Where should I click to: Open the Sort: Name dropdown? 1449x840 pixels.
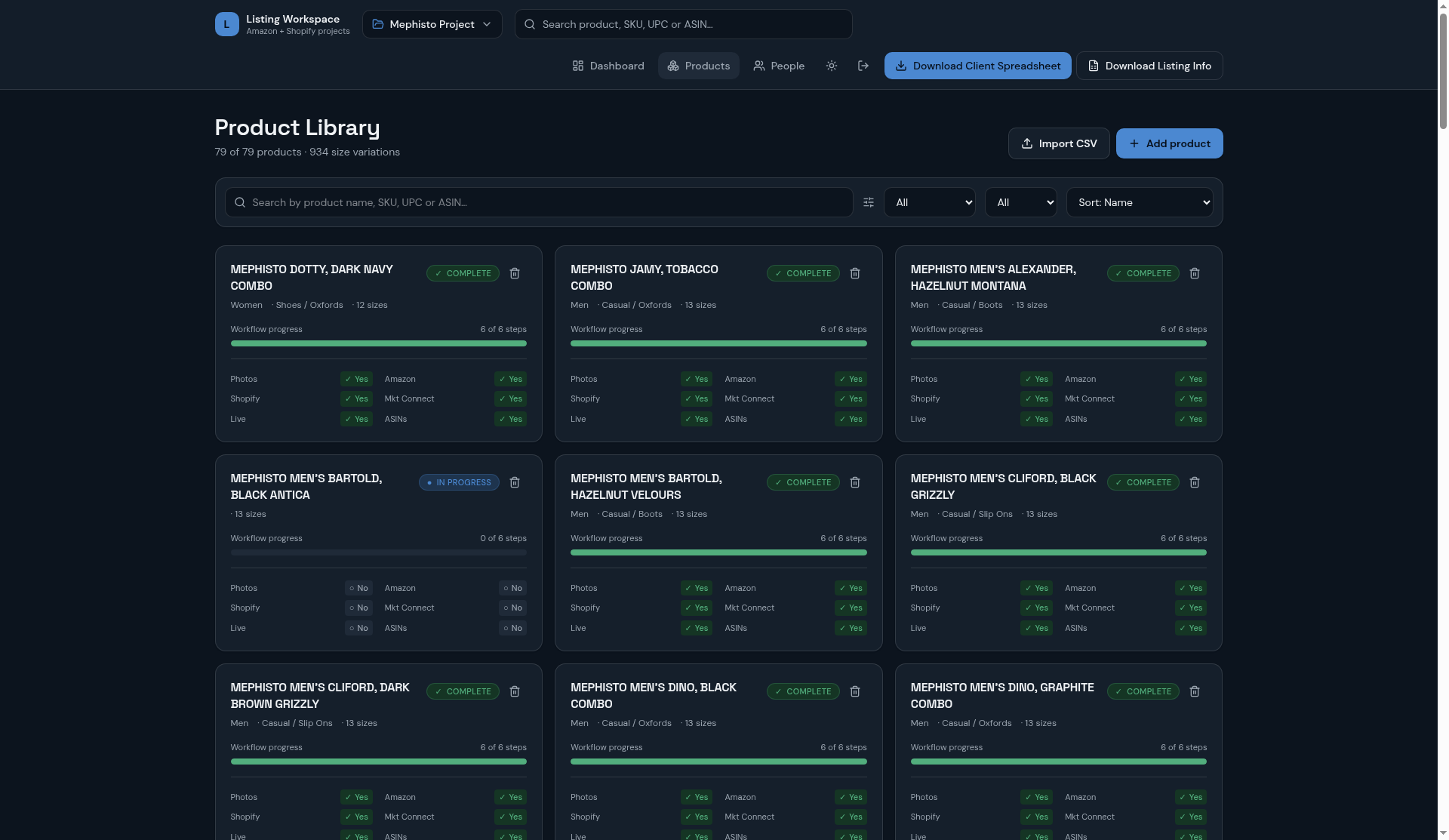(1140, 202)
